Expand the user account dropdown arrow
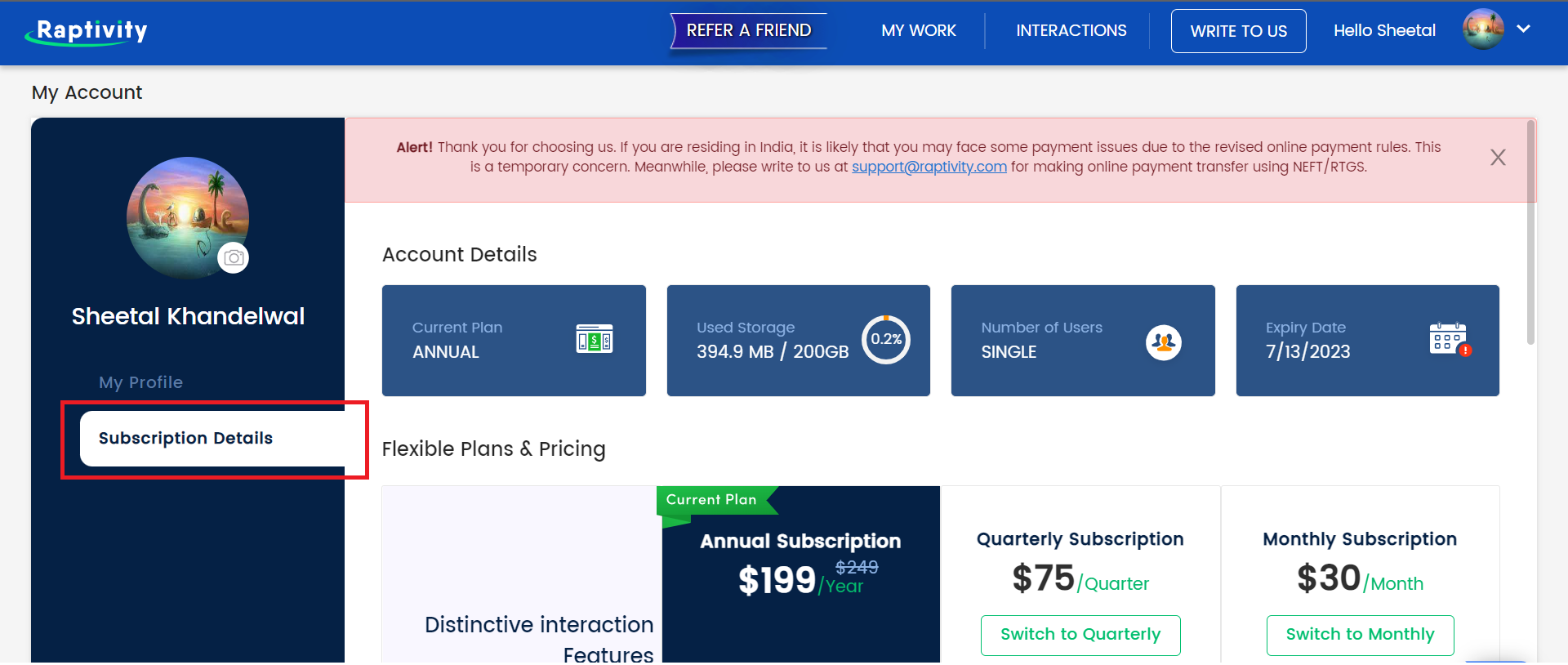1568x665 pixels. tap(1524, 29)
